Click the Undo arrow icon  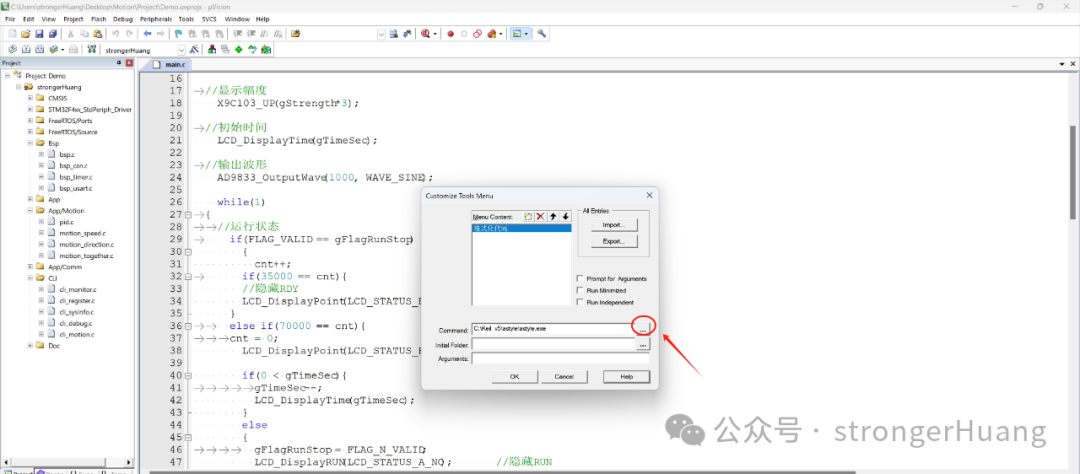tap(115, 34)
